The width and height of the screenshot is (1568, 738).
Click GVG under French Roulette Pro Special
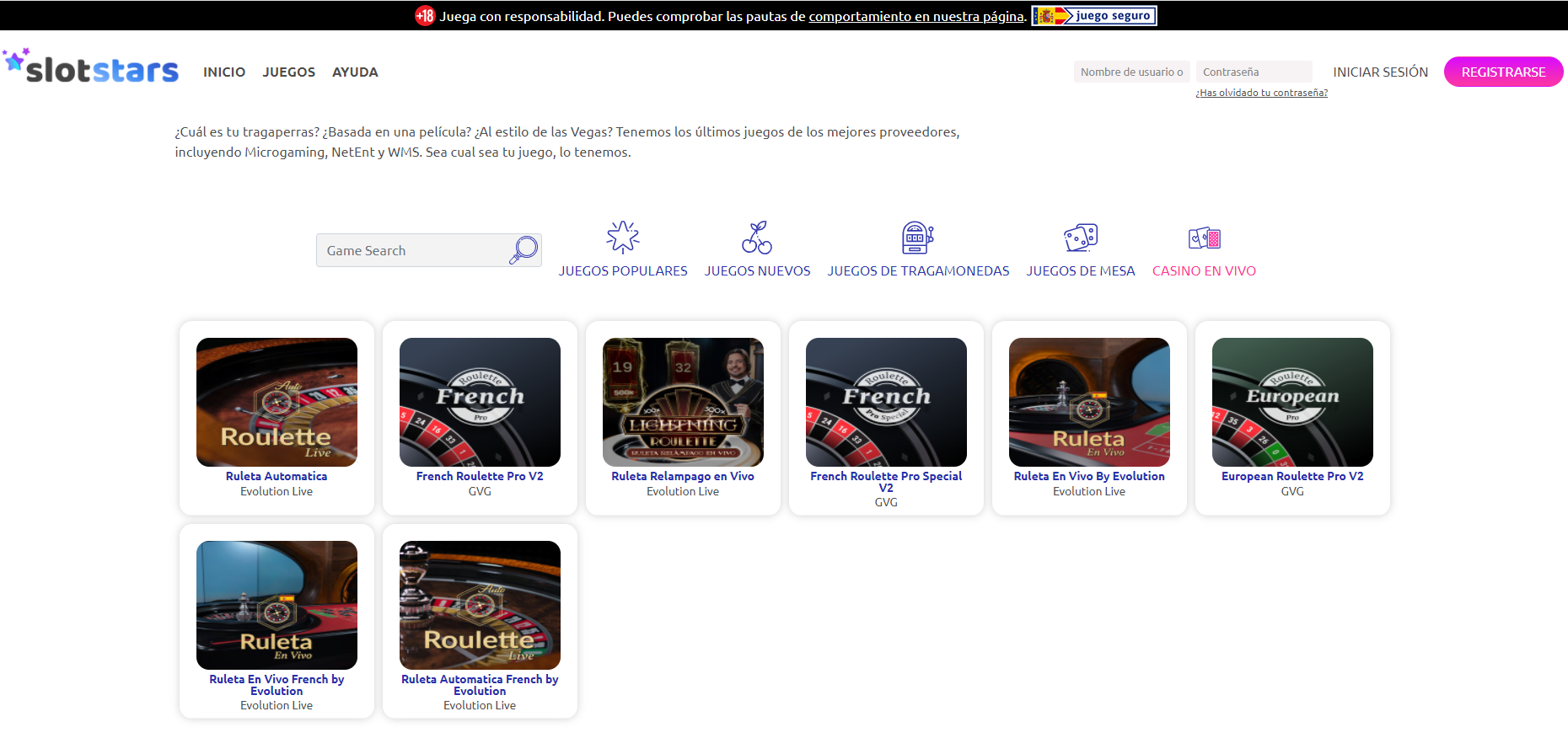point(886,502)
